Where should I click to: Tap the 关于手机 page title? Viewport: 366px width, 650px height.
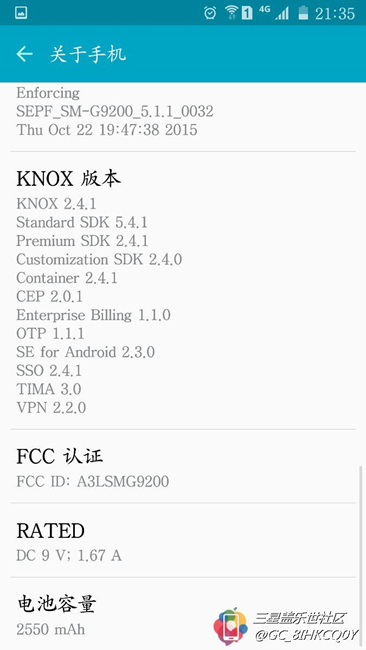pyautogui.click(x=87, y=54)
